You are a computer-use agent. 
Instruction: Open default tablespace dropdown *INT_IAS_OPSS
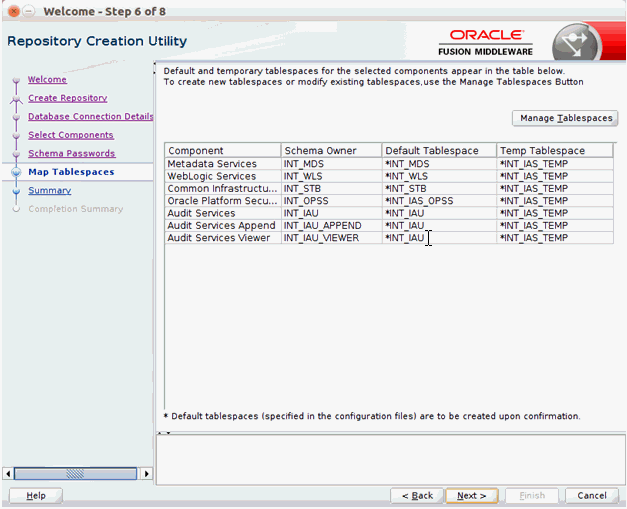[439, 201]
